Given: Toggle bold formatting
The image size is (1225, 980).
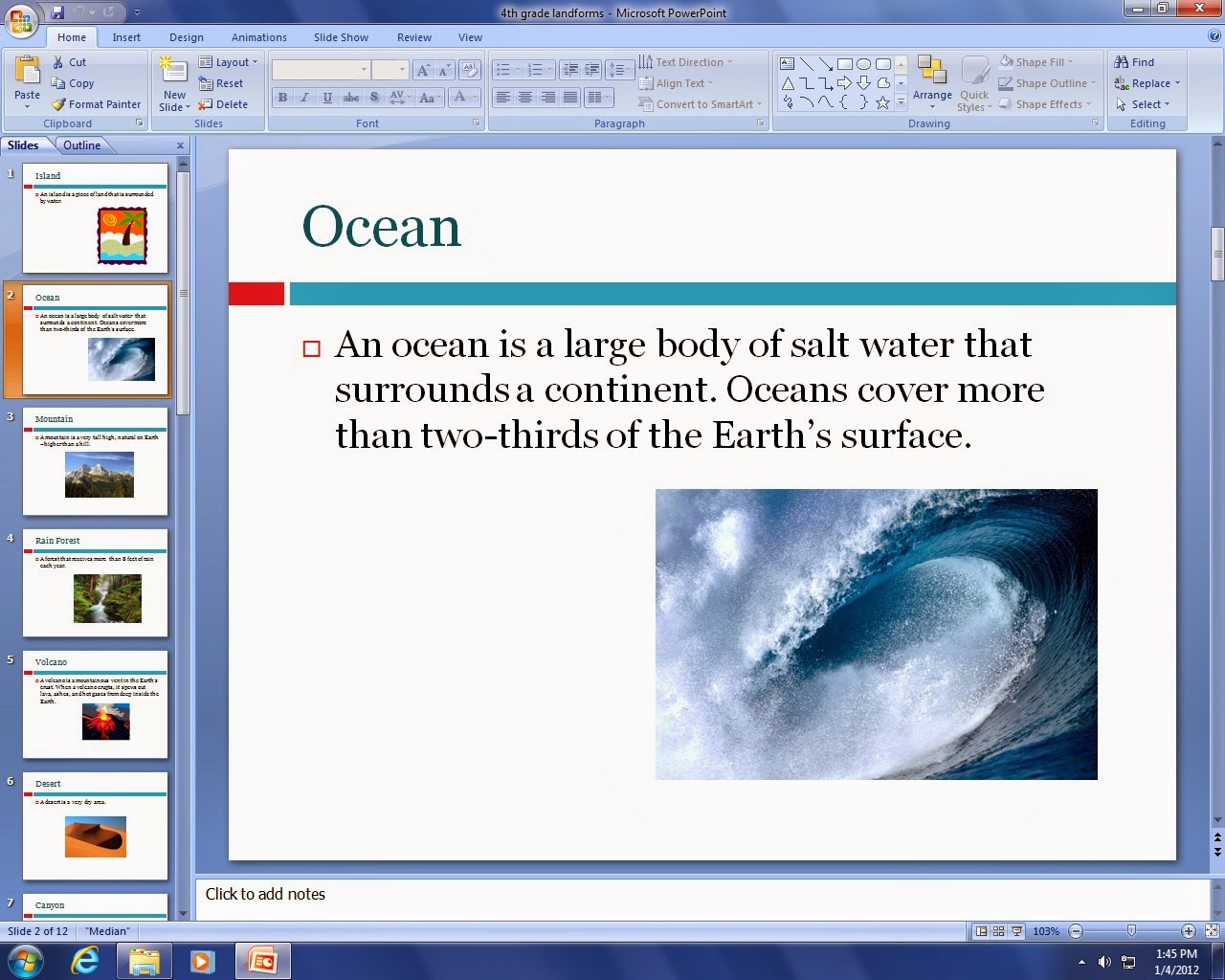Looking at the screenshot, I should click(282, 97).
